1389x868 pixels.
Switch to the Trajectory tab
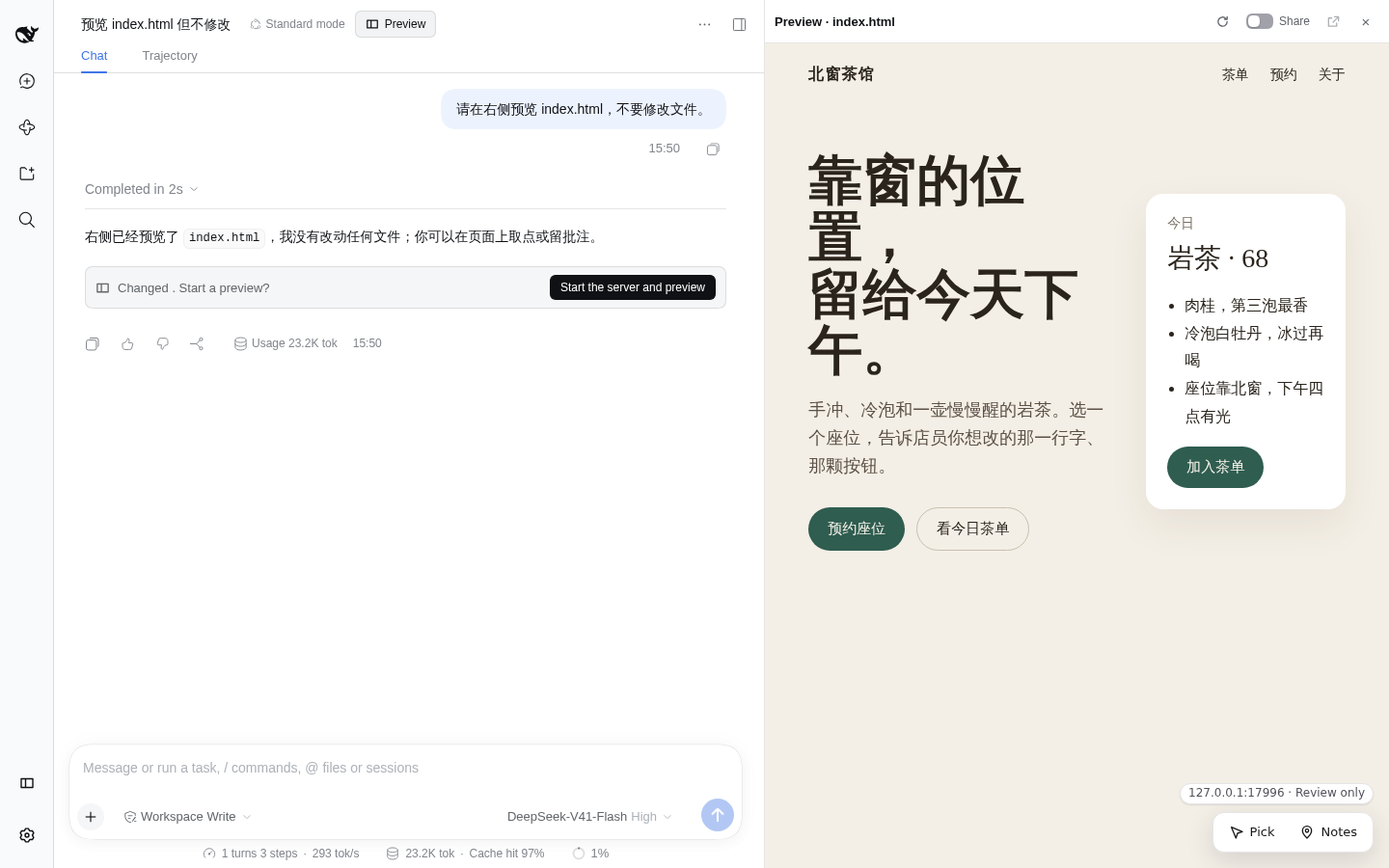[x=170, y=56]
